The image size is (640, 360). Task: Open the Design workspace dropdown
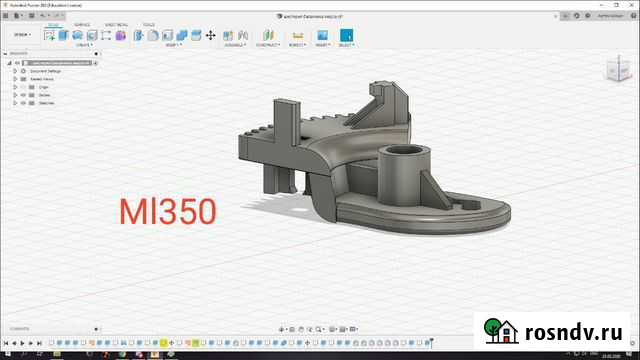[22, 35]
